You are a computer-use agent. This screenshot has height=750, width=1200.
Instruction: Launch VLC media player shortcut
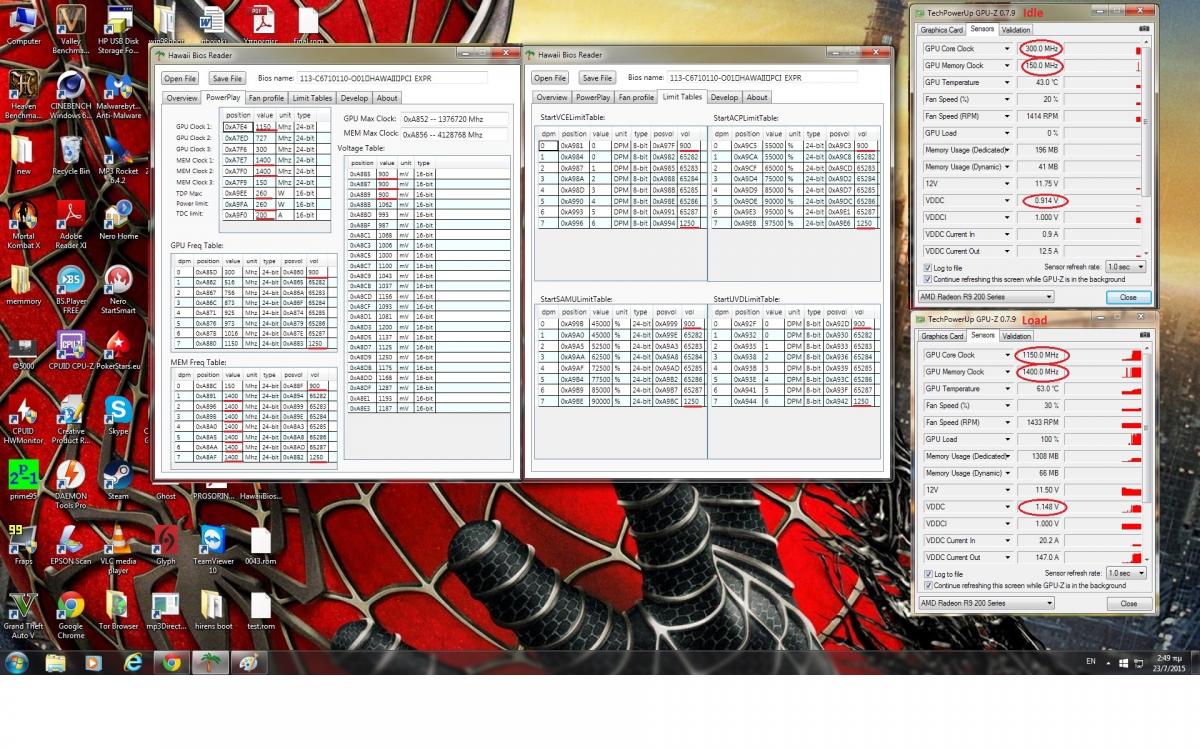click(119, 550)
